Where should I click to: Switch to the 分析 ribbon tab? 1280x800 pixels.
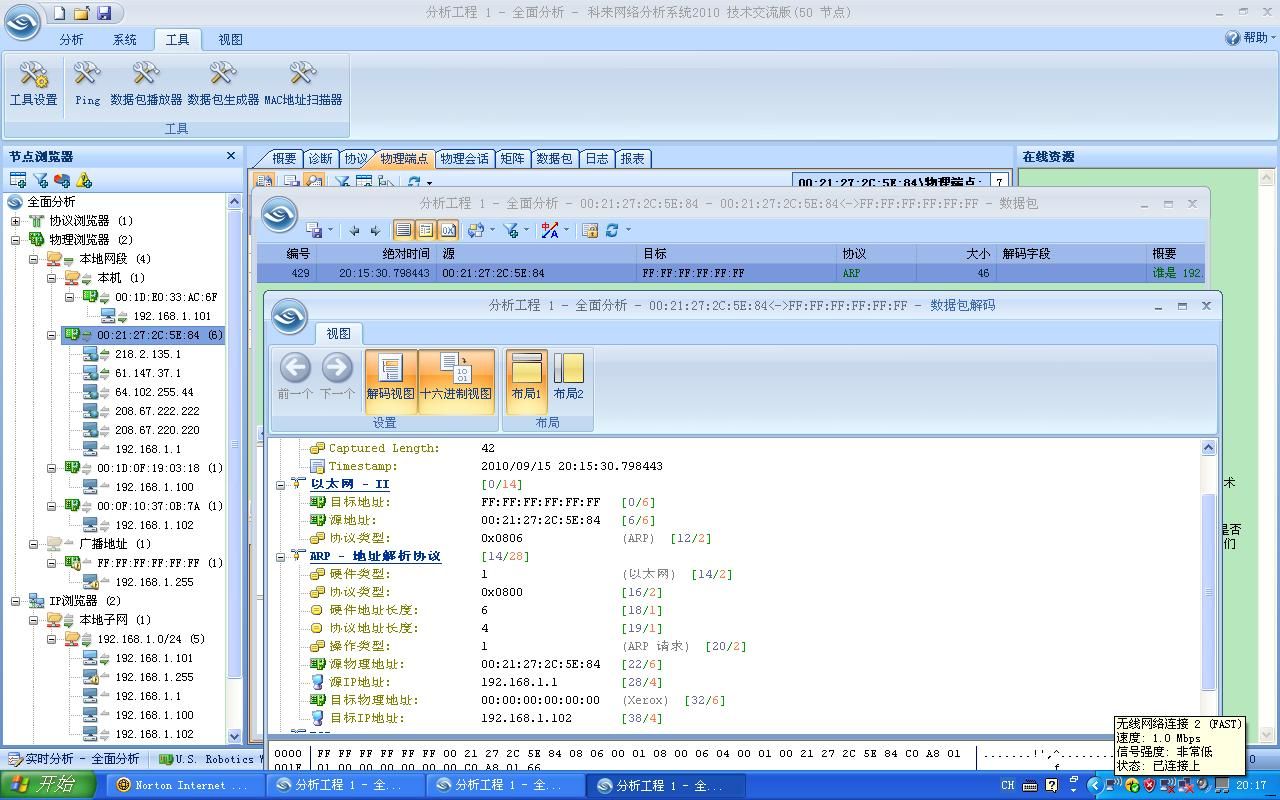pos(71,40)
